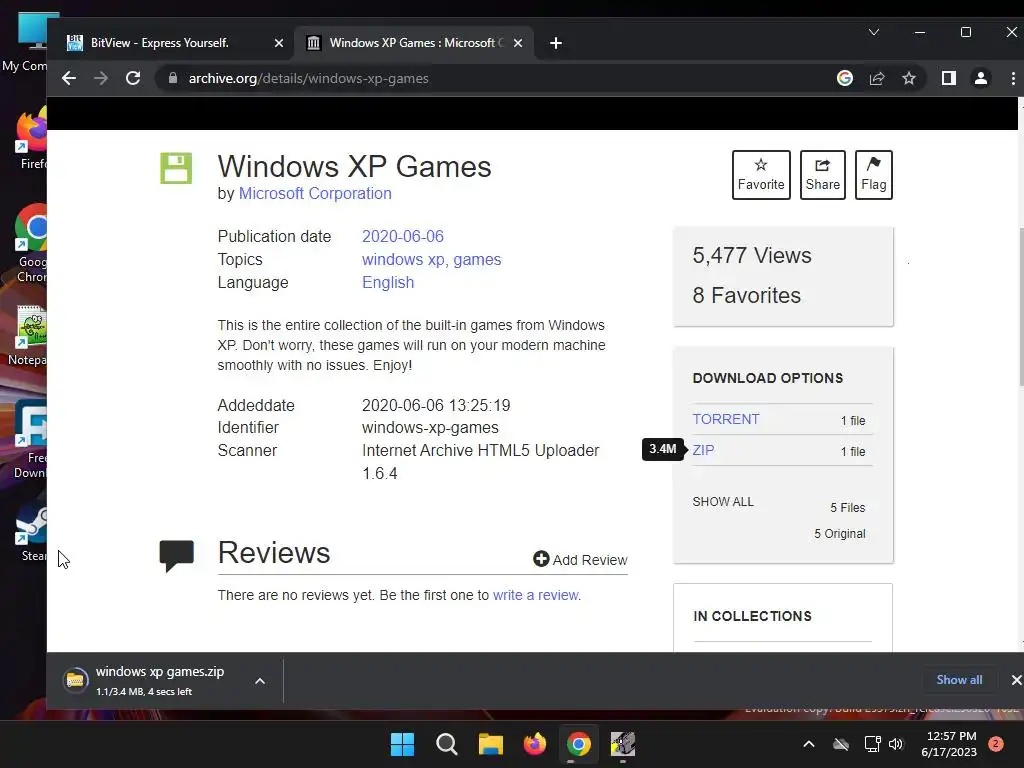
Task: Click the taskbar network icon
Action: (872, 744)
